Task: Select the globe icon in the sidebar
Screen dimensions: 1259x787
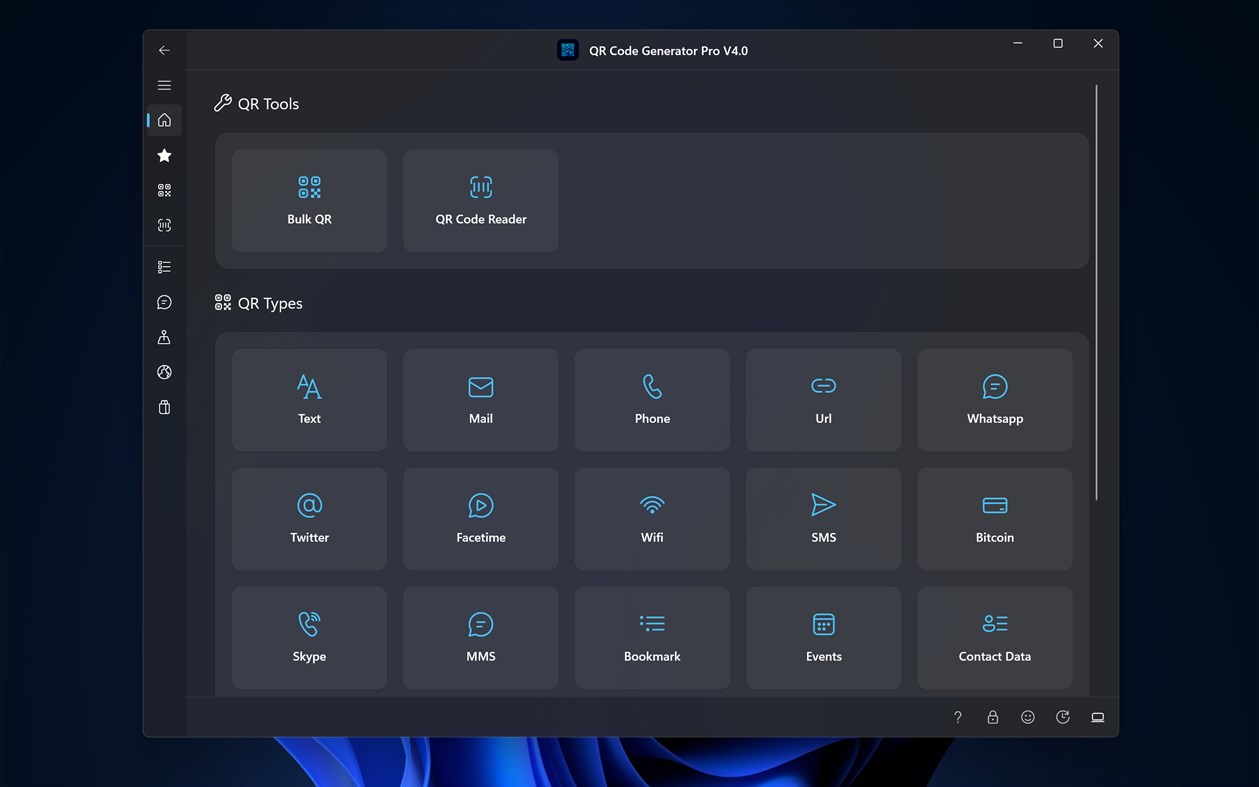Action: (163, 371)
